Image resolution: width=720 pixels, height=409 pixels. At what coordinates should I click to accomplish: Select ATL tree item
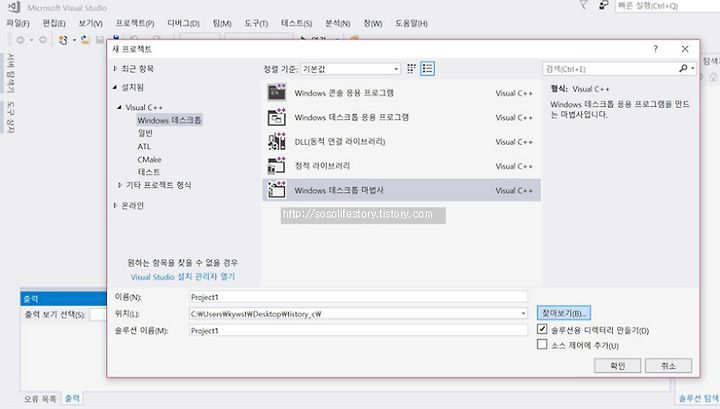(144, 146)
